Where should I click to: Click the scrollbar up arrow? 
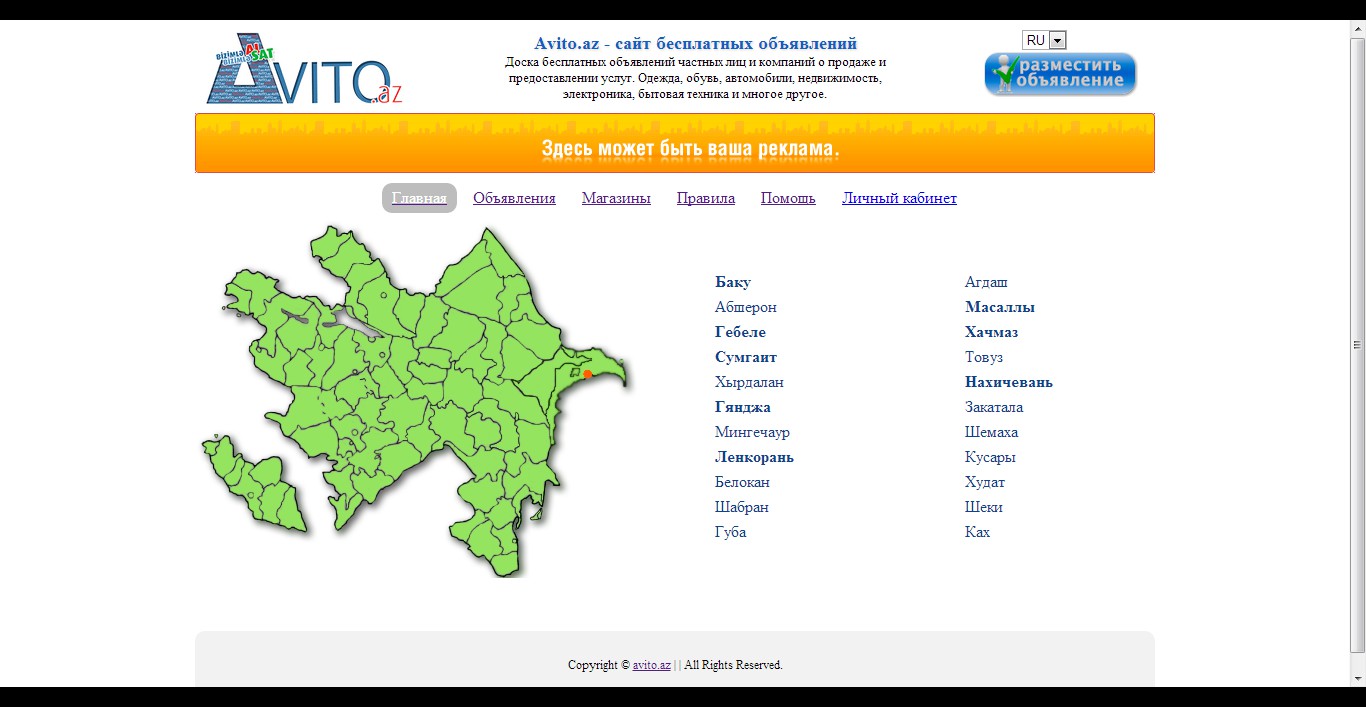click(x=1357, y=29)
